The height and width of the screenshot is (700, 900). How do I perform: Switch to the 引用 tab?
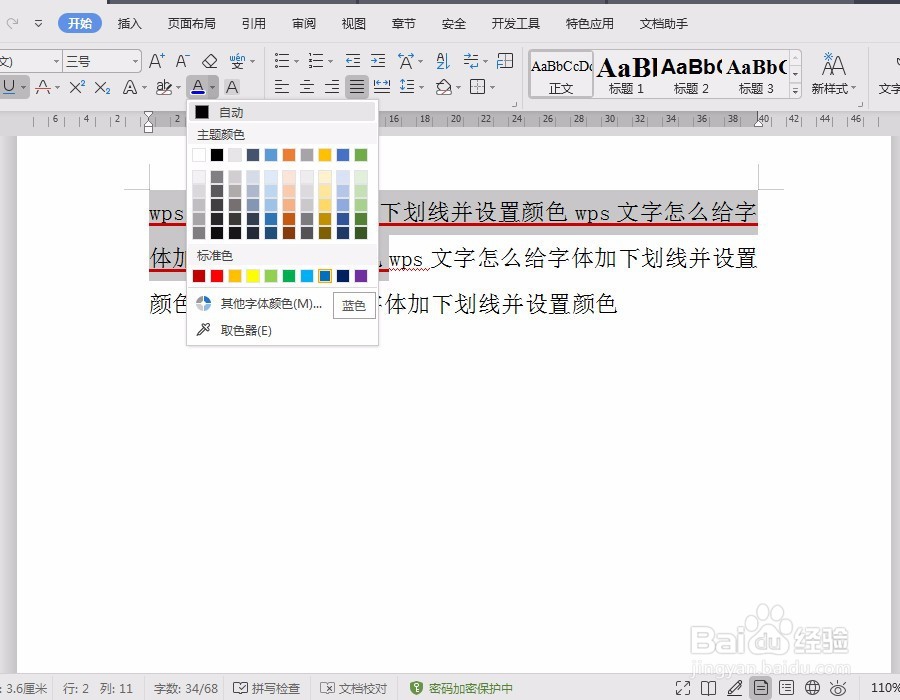click(254, 24)
